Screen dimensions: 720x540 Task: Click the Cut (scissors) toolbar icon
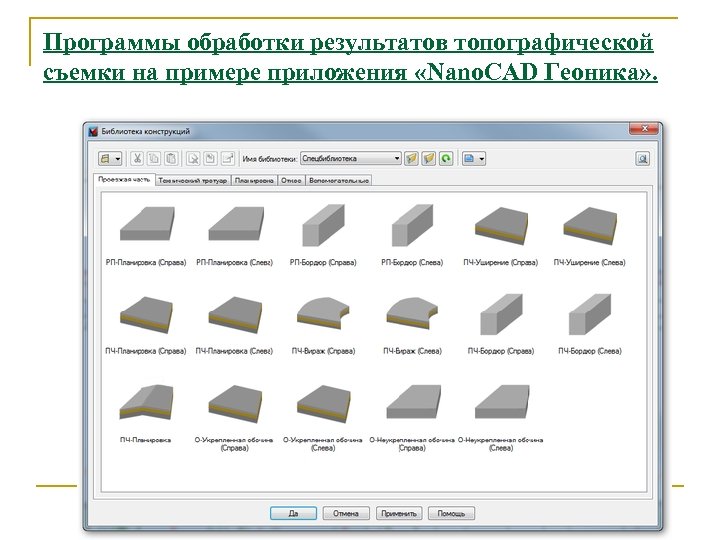[x=136, y=159]
